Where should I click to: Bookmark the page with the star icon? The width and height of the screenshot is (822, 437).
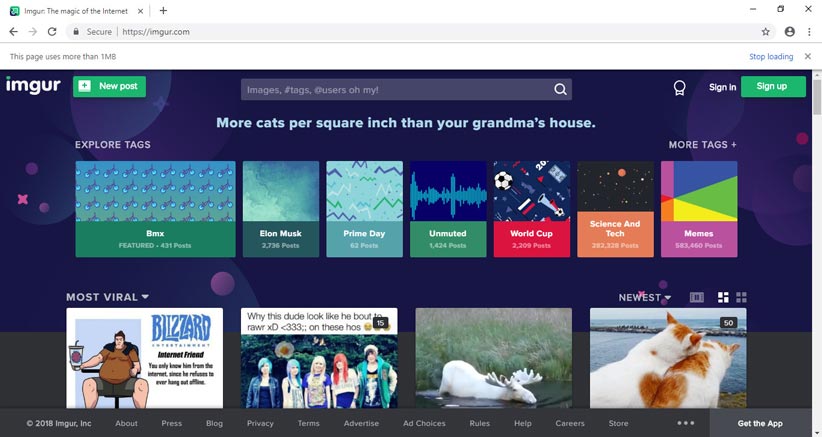[x=765, y=31]
